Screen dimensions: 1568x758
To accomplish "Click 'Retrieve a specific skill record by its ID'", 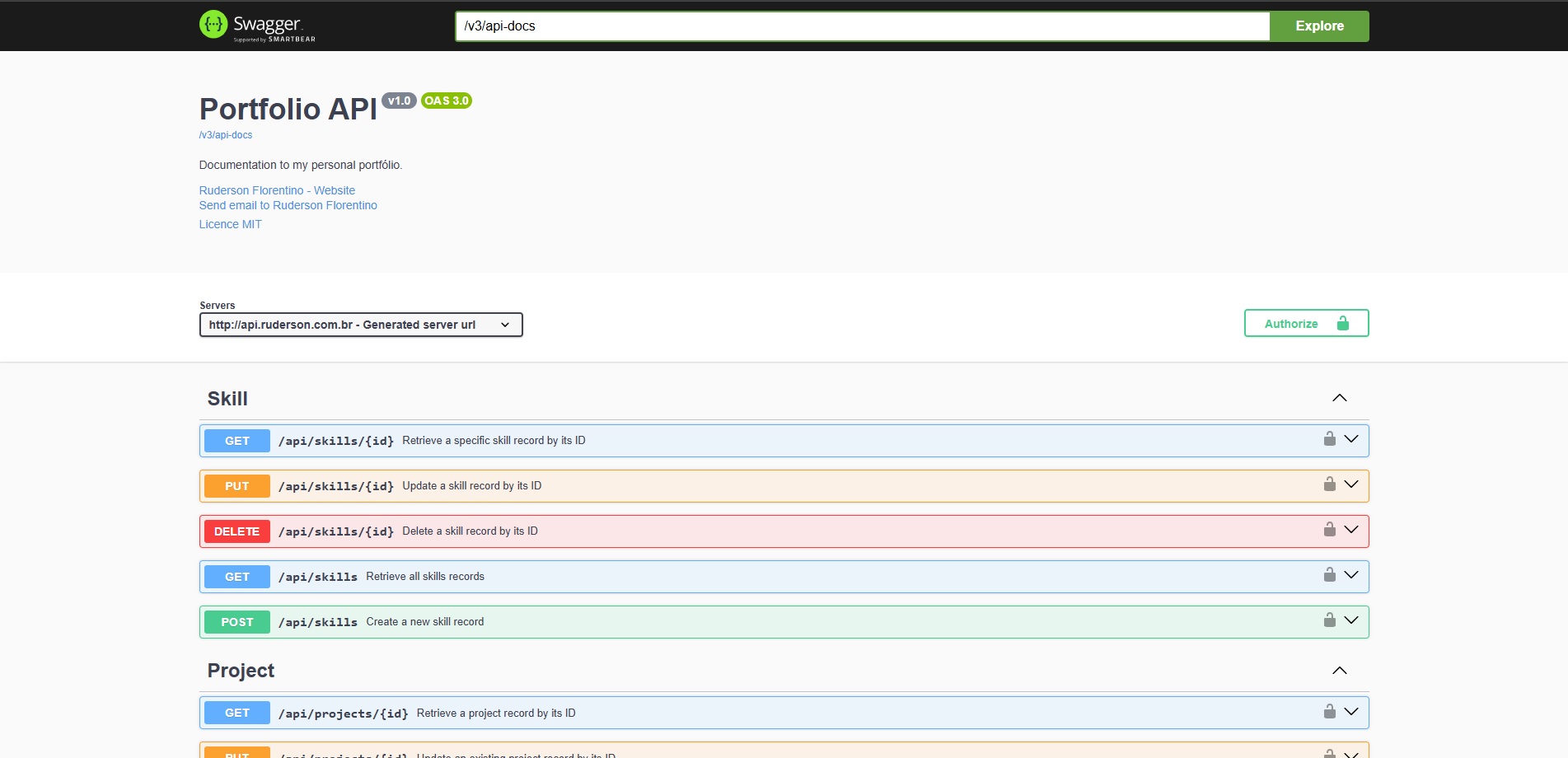I will [494, 441].
